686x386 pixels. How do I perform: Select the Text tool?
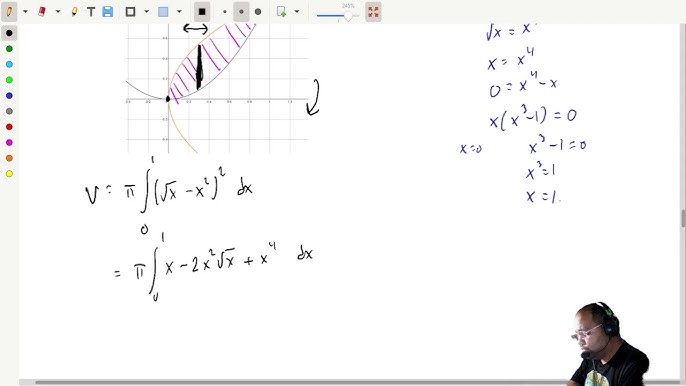point(91,12)
